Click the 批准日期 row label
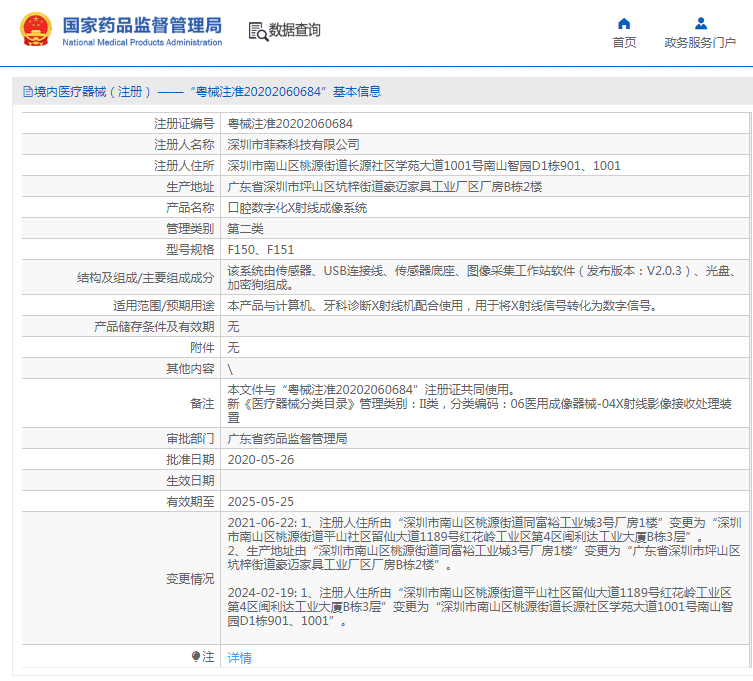753x681 pixels. (190, 460)
